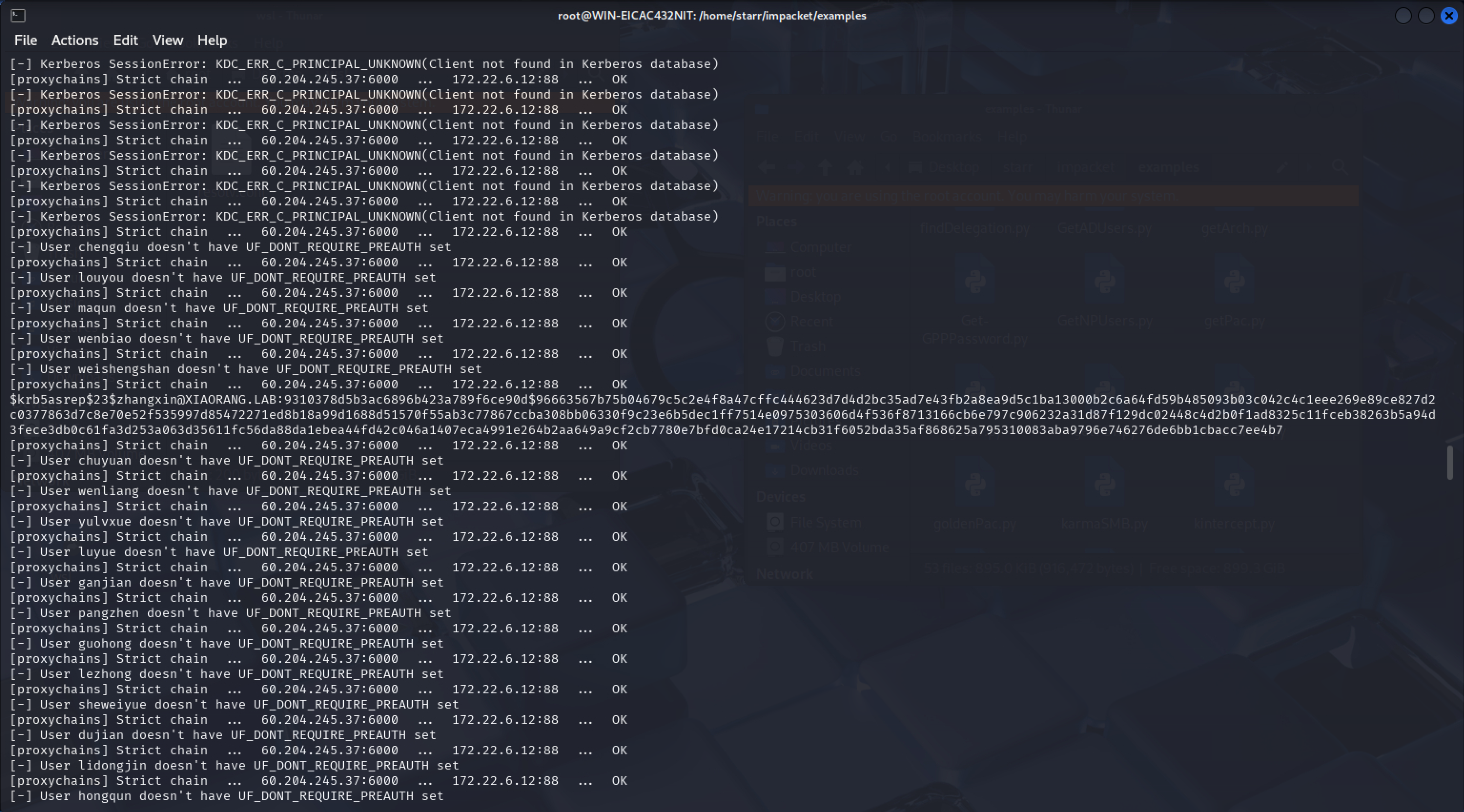Click the $krb5asrep$23$zhangxin@XIAORANG.LAB hash line

tap(722, 399)
